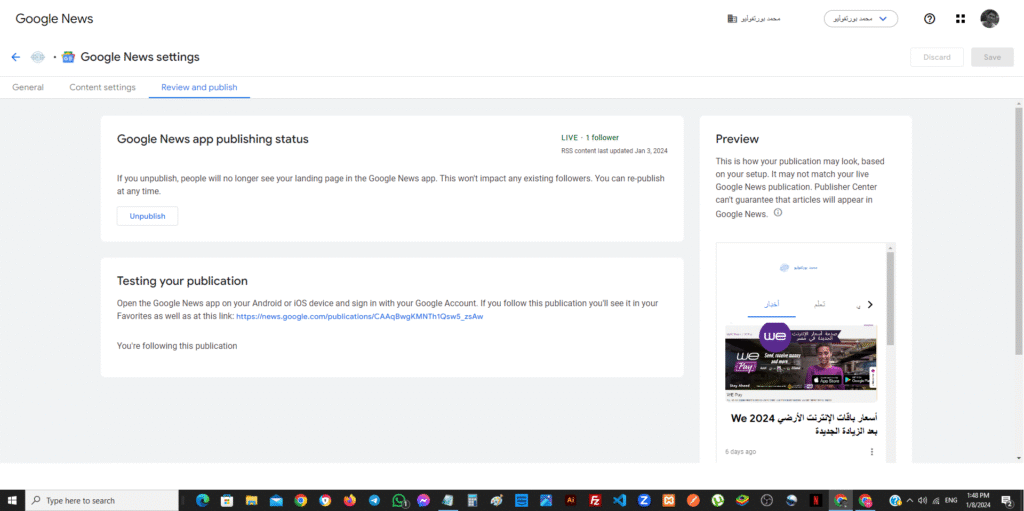Screen dimensions: 1024x511
Task: Open File Explorer from the taskbar
Action: (251, 501)
